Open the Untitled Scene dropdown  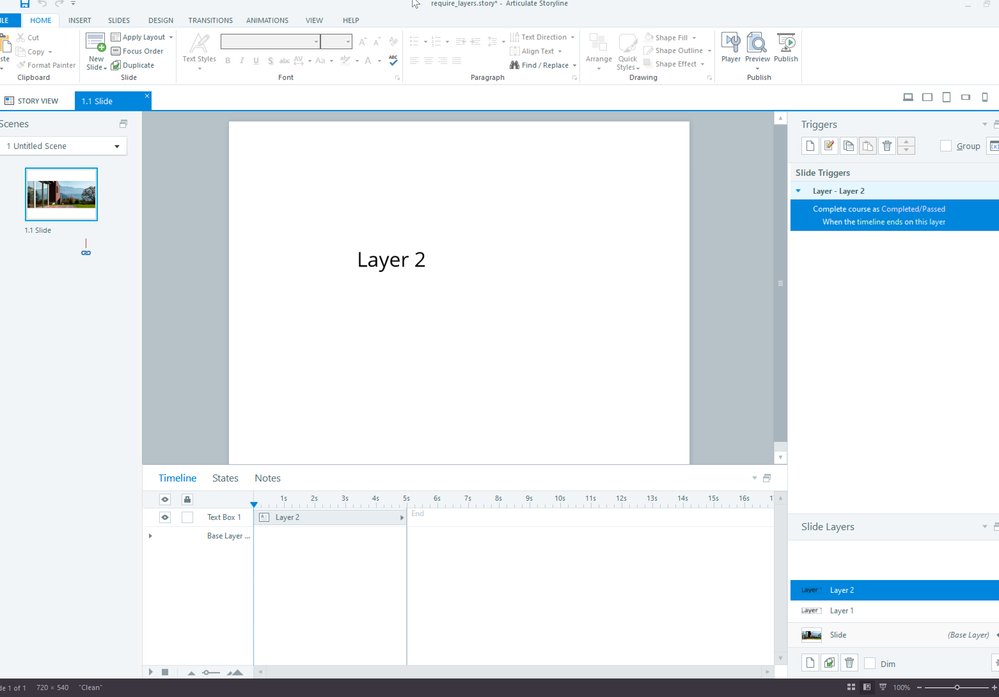63,146
